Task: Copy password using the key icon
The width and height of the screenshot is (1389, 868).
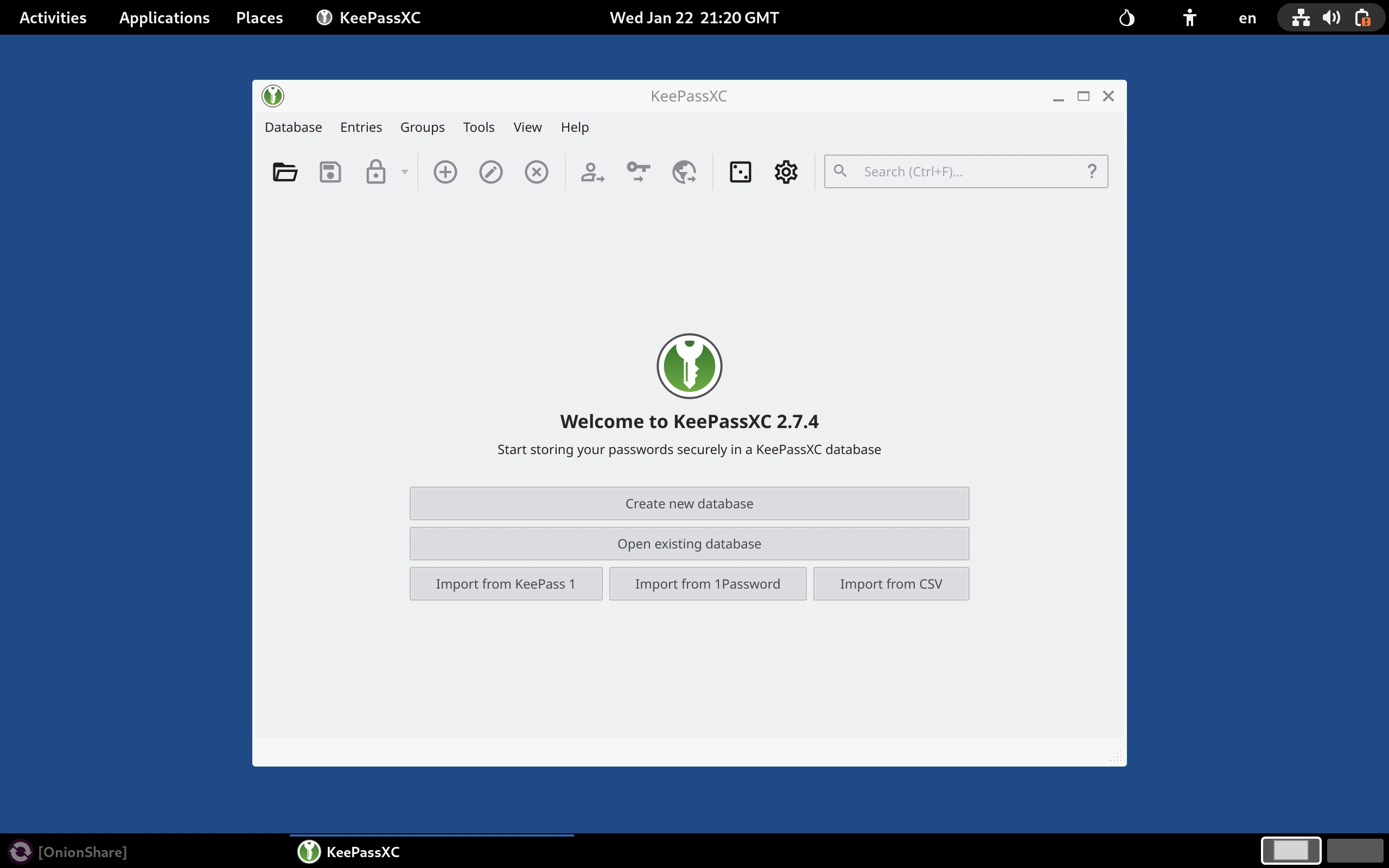Action: click(638, 171)
